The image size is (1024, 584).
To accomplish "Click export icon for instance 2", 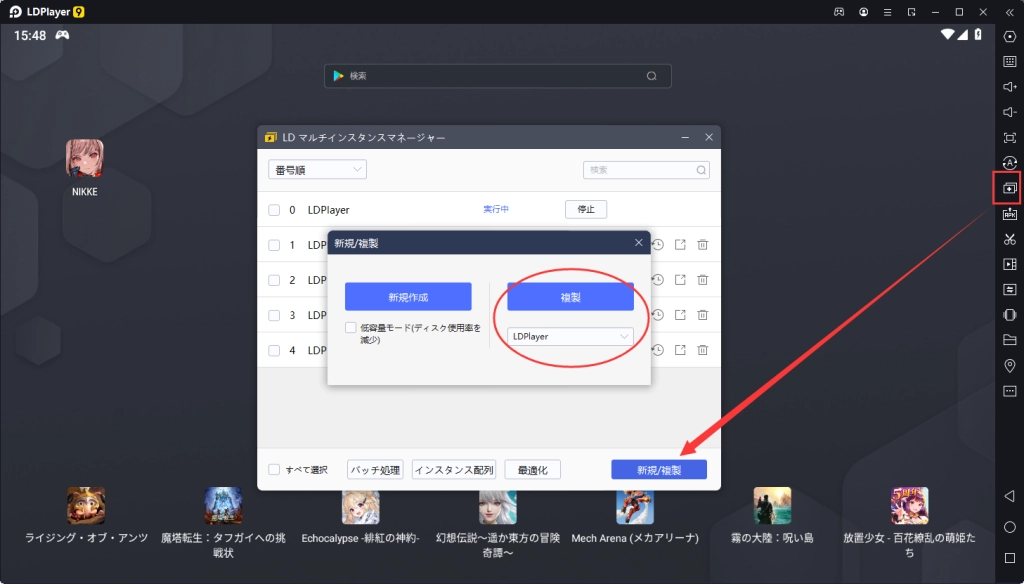I will tap(680, 280).
